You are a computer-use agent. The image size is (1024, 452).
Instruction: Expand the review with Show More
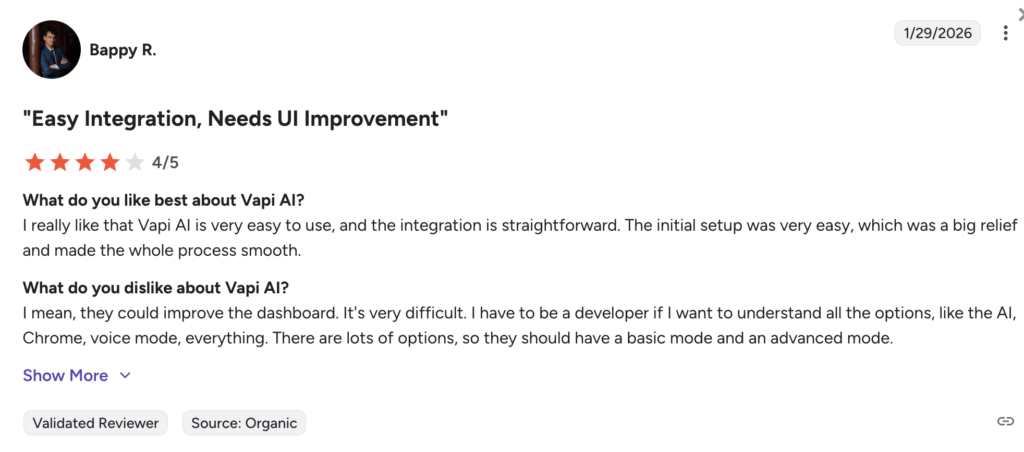point(65,376)
